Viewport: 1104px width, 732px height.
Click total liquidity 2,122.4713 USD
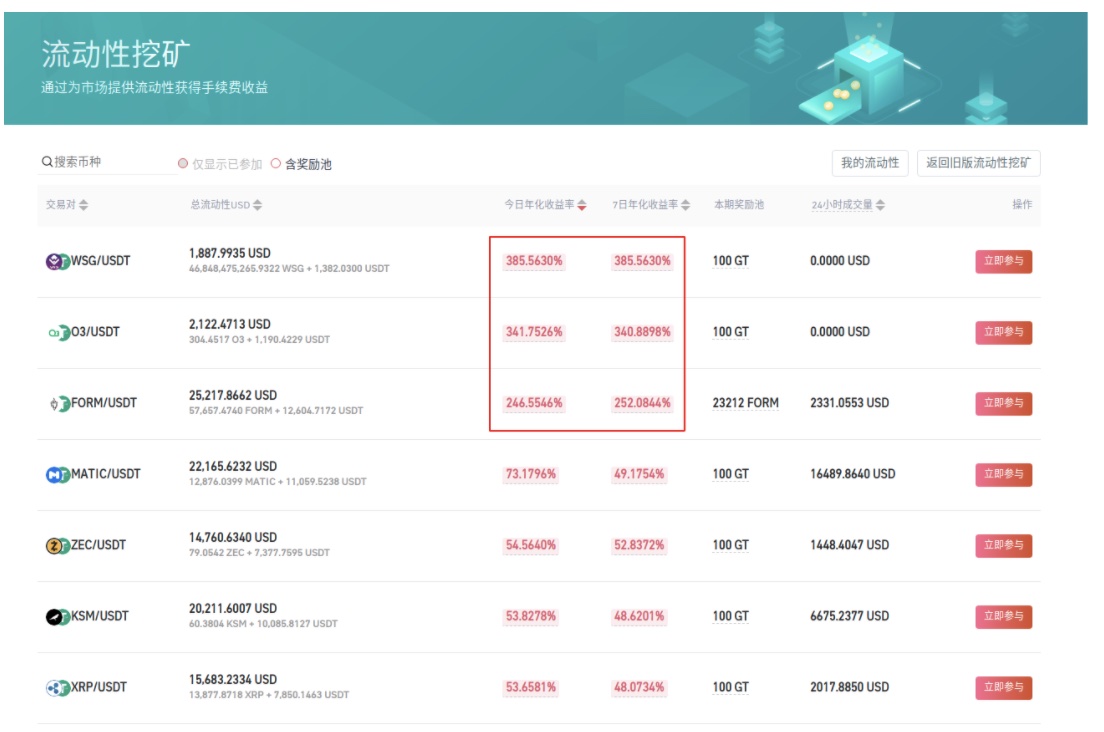[x=230, y=324]
